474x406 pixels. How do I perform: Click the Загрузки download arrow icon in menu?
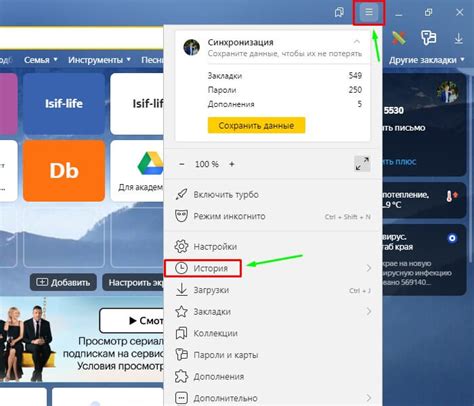pos(182,289)
